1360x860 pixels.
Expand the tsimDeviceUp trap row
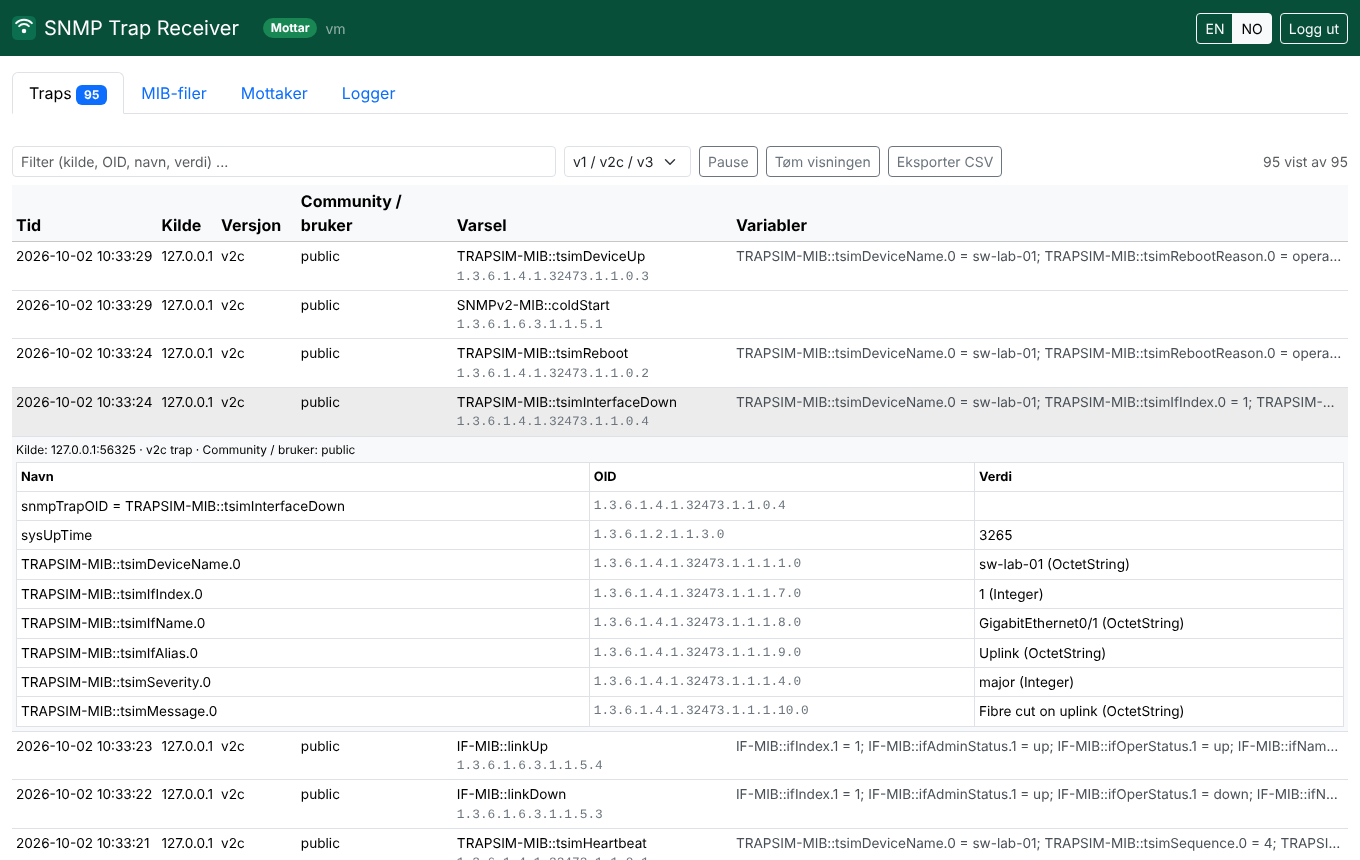[x=680, y=266]
